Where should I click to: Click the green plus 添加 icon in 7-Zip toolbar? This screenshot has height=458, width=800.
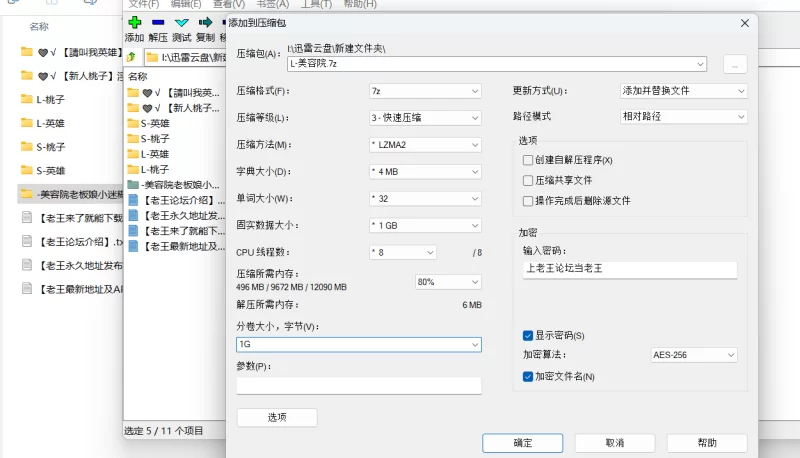tap(135, 22)
